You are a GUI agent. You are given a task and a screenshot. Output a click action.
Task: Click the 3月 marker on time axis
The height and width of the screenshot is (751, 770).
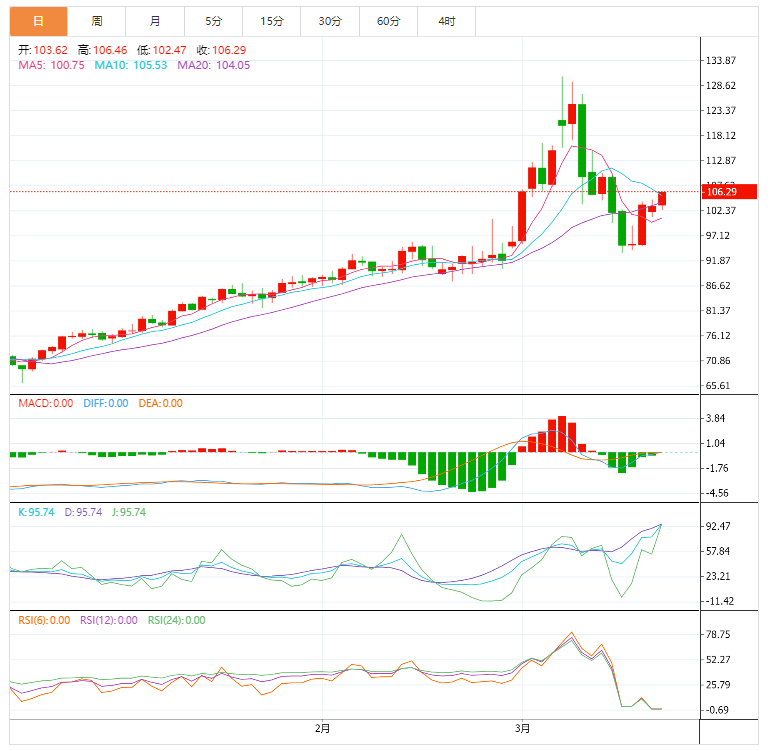(x=522, y=727)
